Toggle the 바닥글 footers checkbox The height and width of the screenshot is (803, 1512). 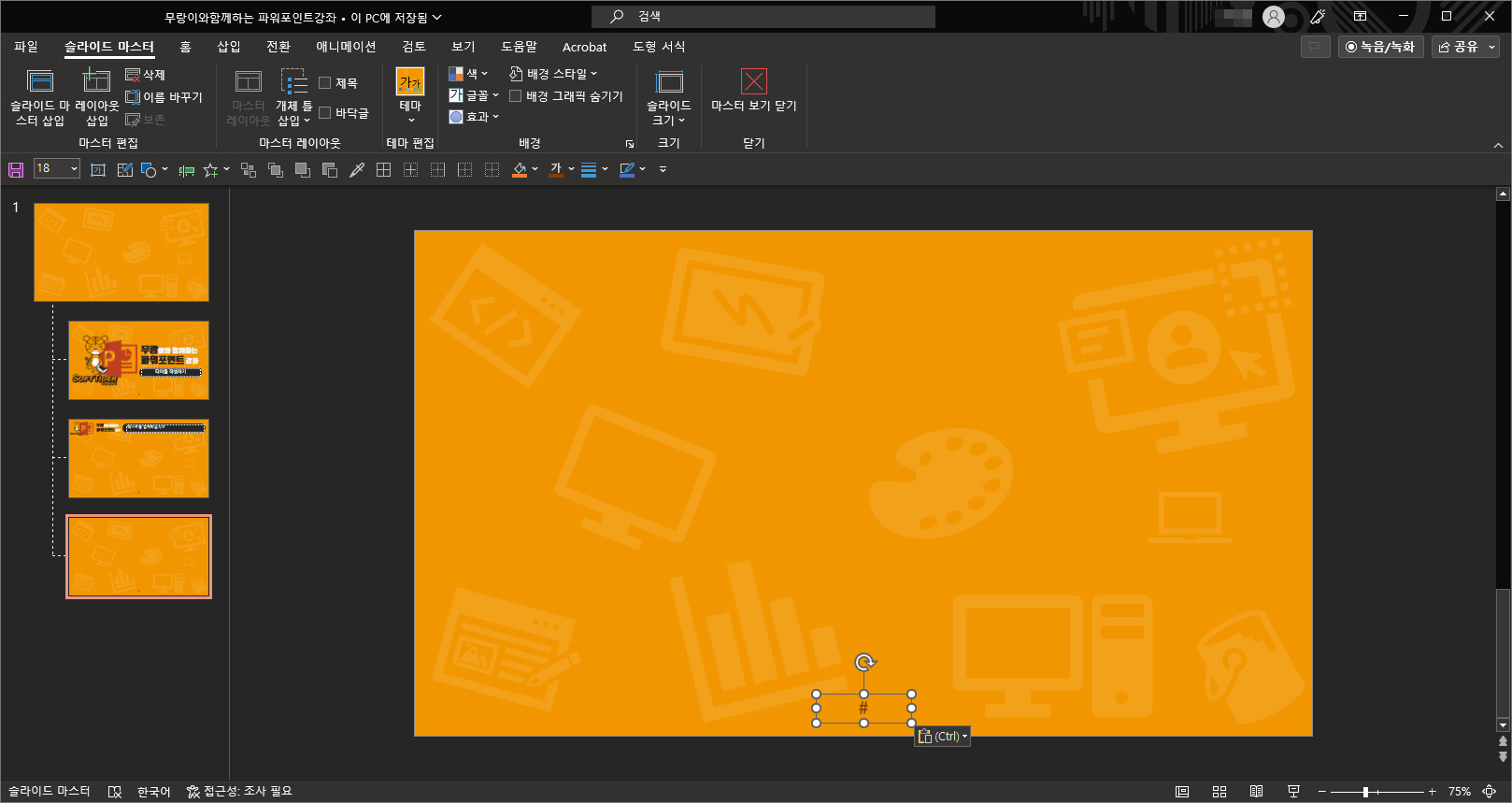pos(325,113)
